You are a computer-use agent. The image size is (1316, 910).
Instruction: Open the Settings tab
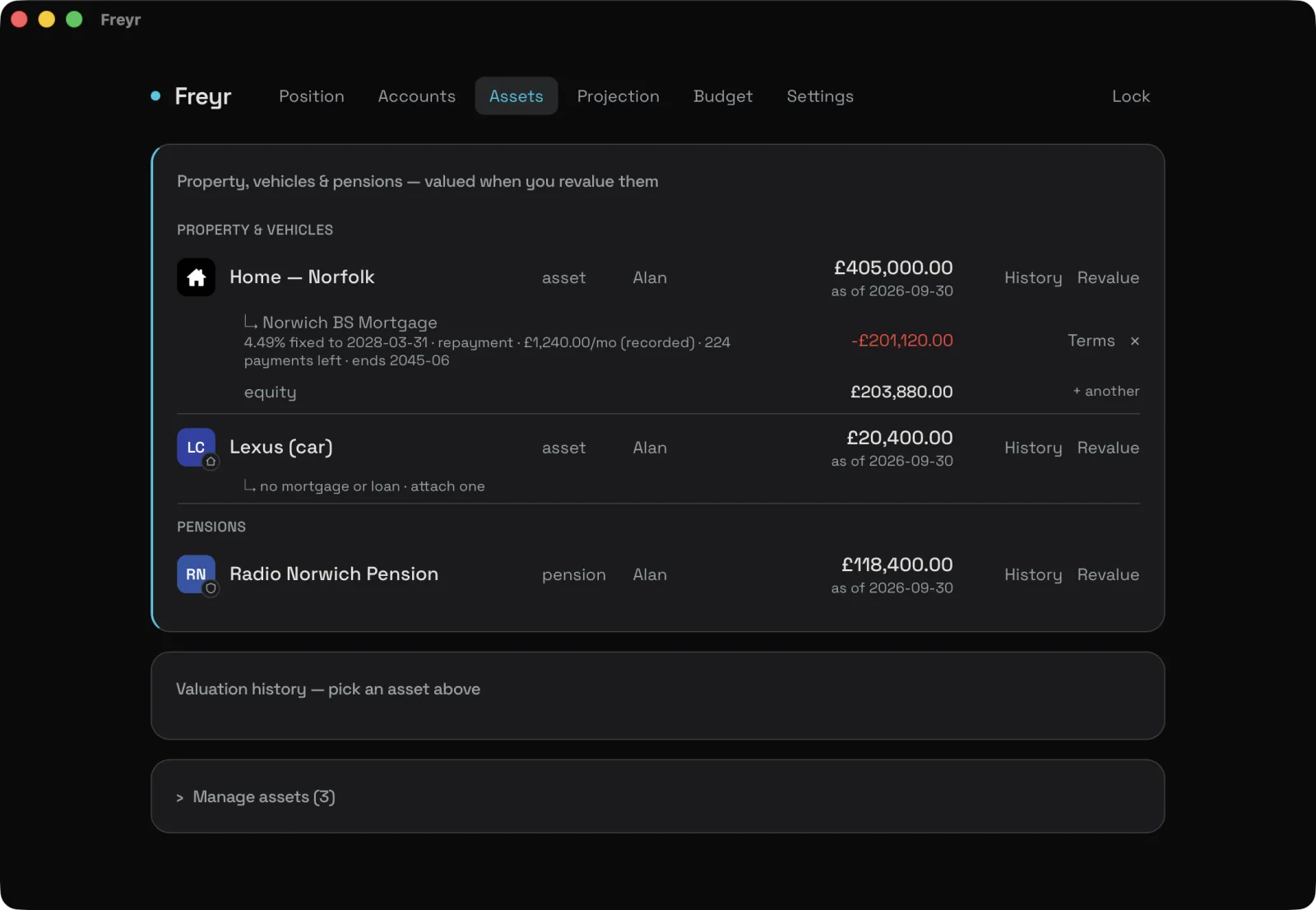[820, 96]
